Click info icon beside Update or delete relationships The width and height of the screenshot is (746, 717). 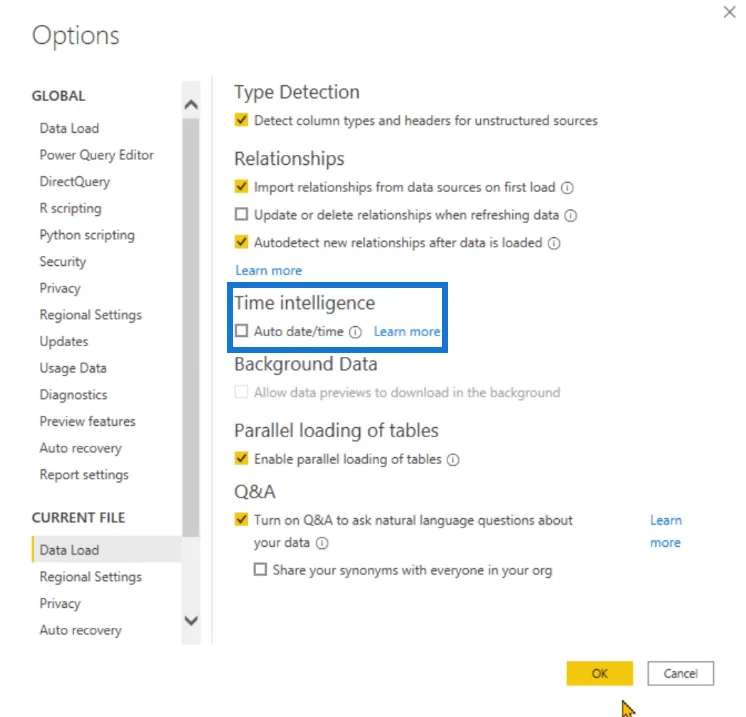click(570, 216)
